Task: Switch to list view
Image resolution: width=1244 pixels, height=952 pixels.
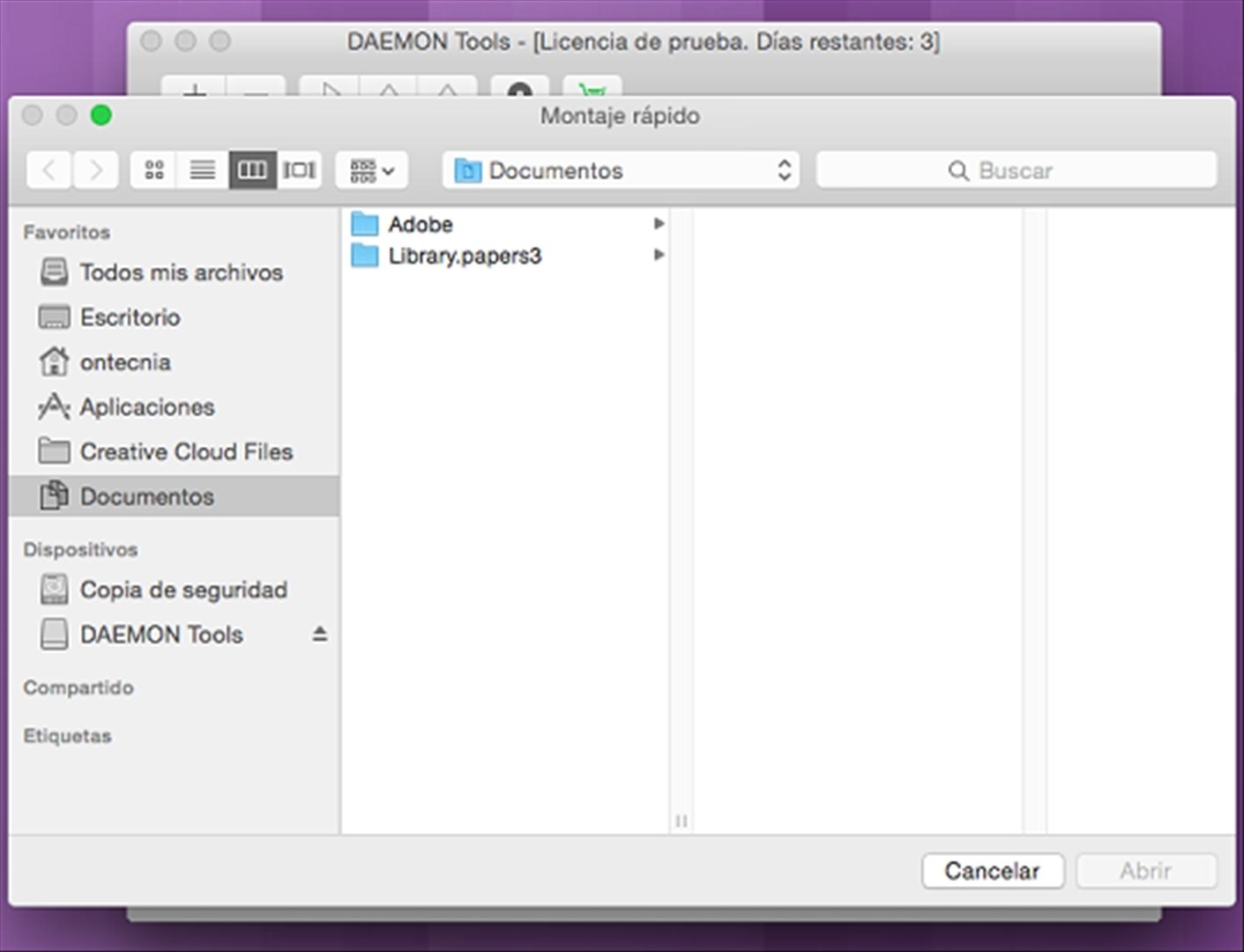Action: point(203,170)
